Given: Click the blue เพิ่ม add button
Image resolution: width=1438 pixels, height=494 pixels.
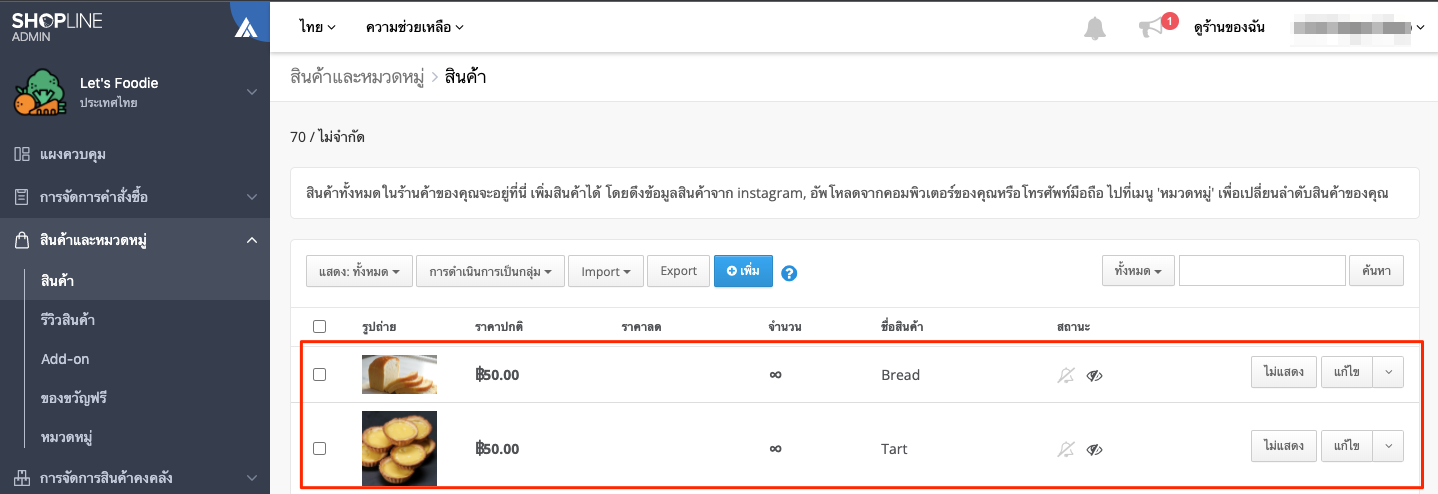Looking at the screenshot, I should point(743,271).
